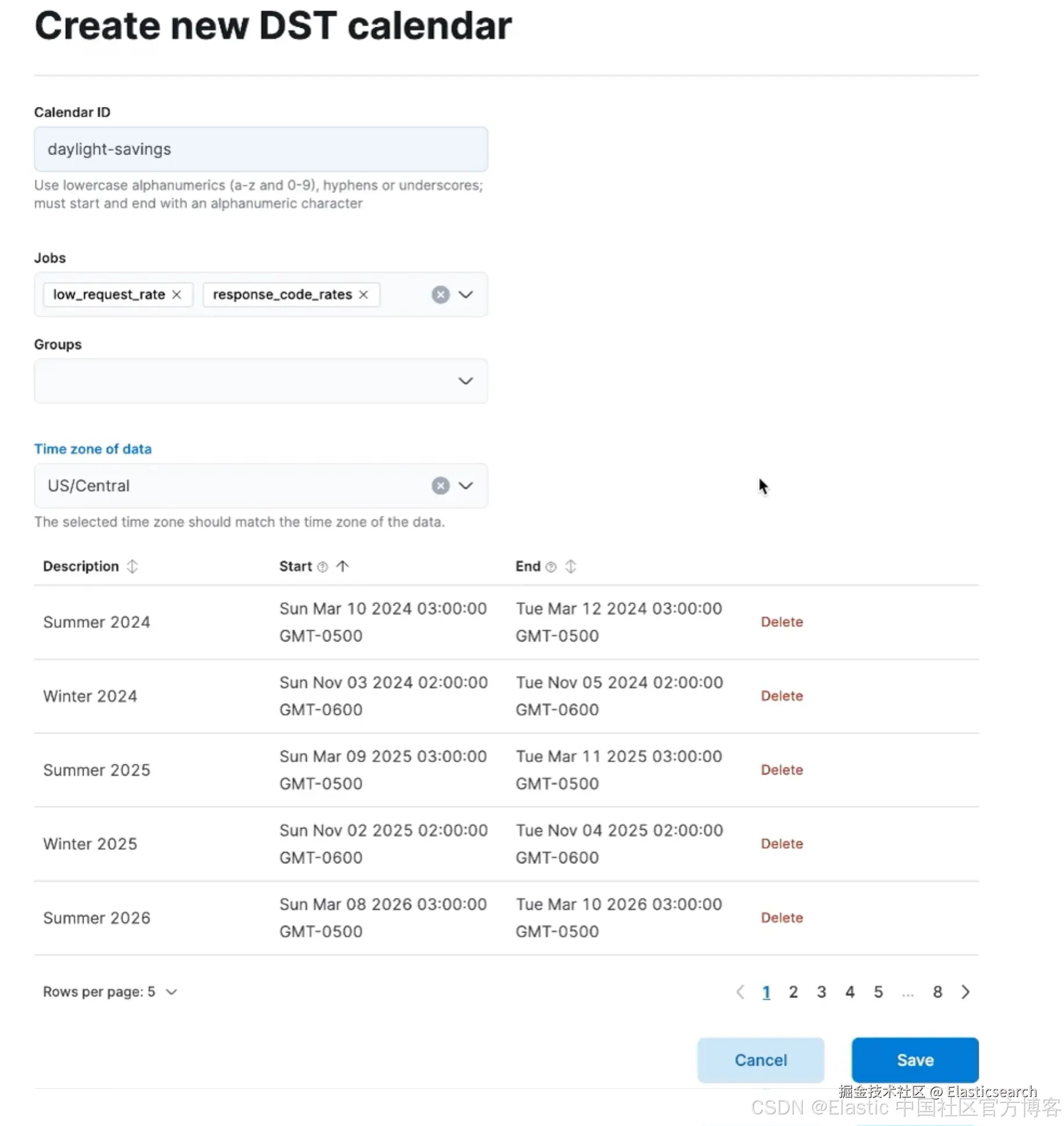Expand the Jobs dropdown list
The height and width of the screenshot is (1126, 1064).
[x=466, y=295]
